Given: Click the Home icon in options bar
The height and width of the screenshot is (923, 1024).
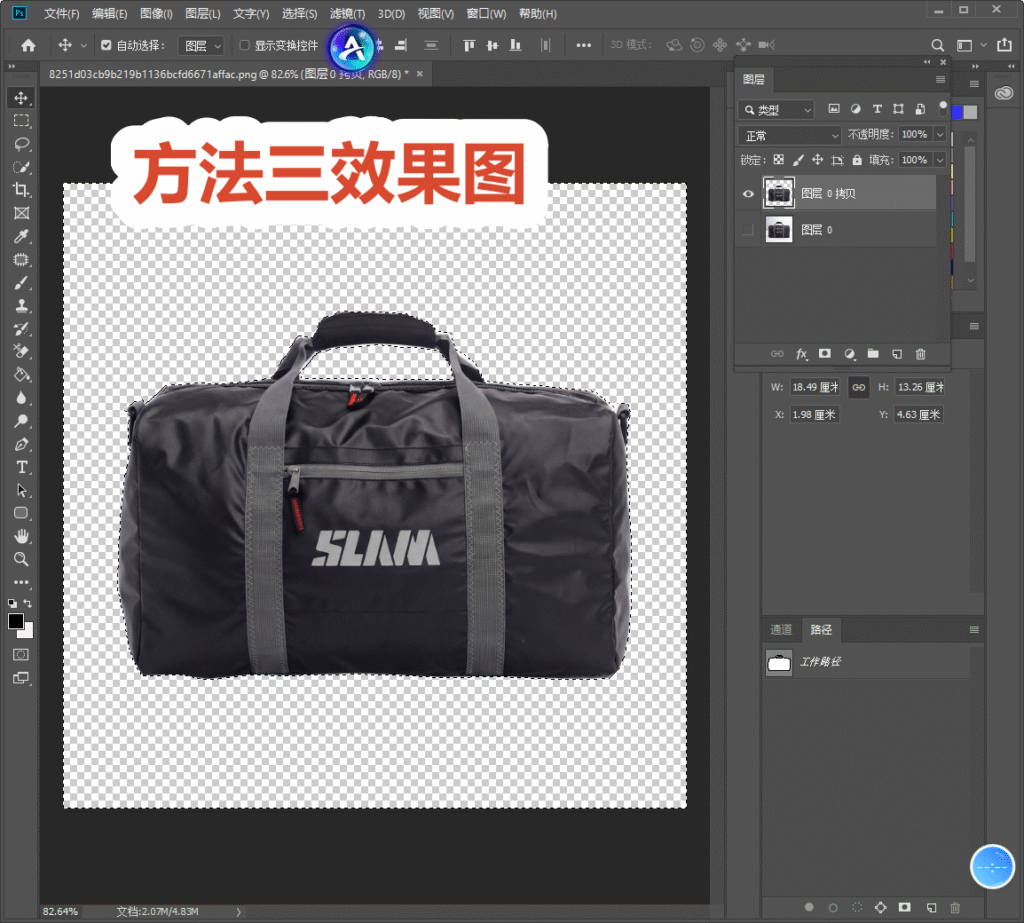Looking at the screenshot, I should pos(28,45).
